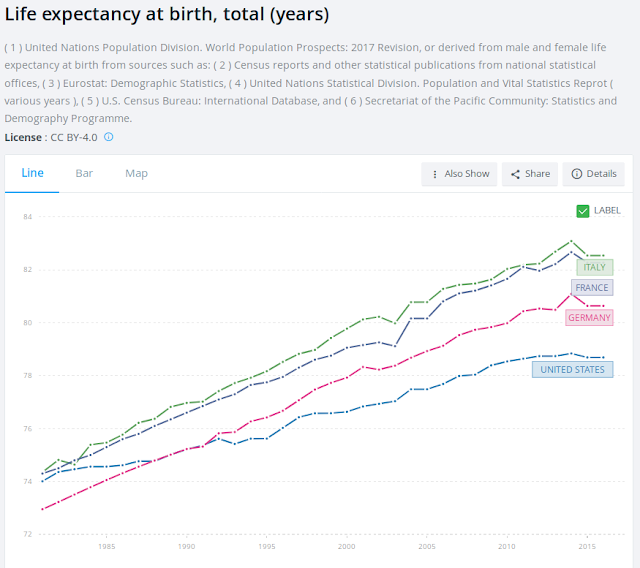Screen dimensions: 640x568
Task: Click the UNITED STATES series label
Action: click(573, 370)
